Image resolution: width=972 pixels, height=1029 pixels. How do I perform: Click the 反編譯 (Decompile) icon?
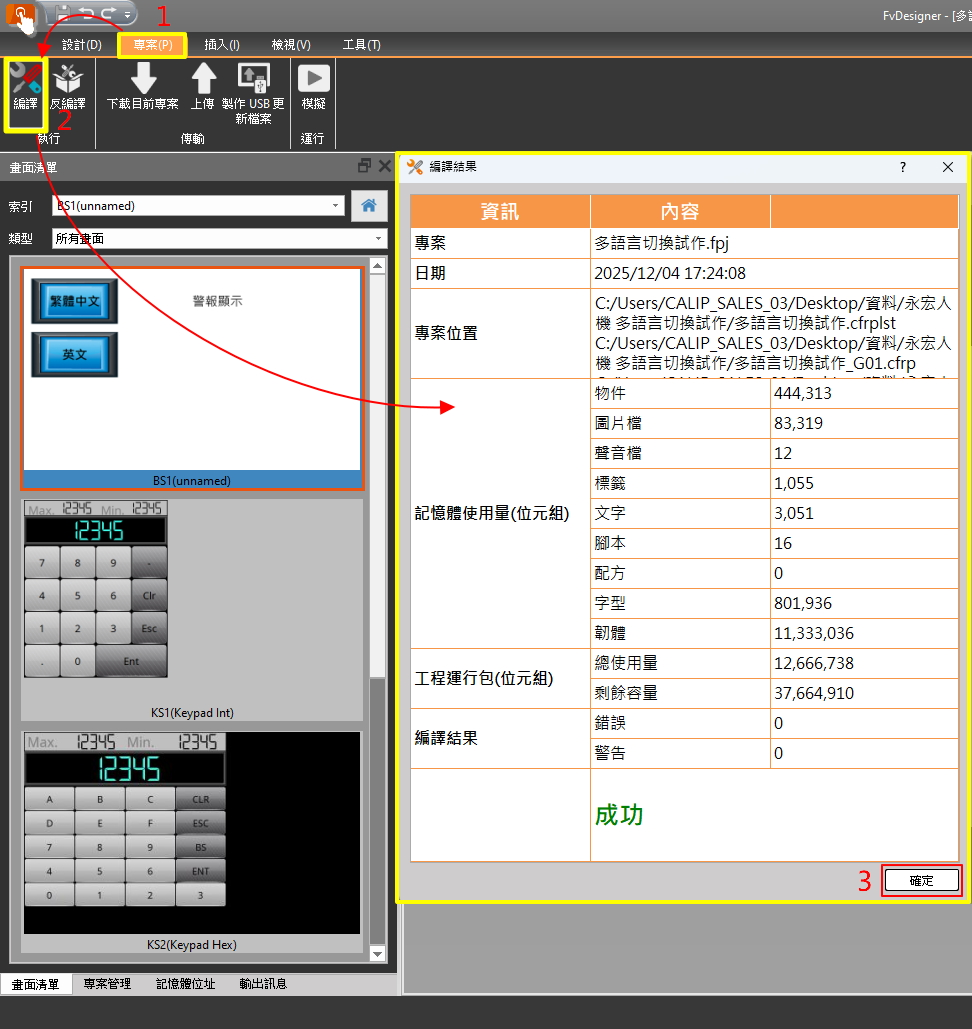[x=68, y=85]
